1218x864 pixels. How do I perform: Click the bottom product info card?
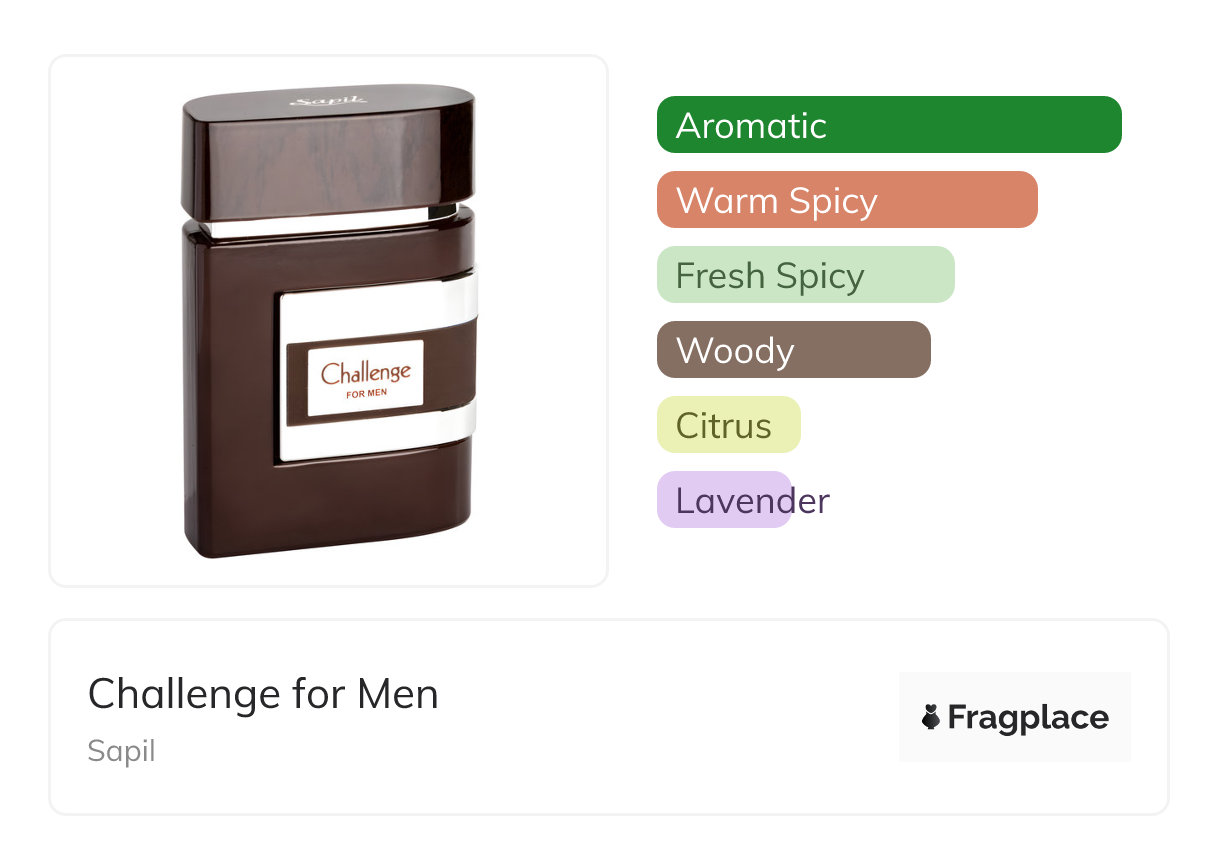pos(609,717)
